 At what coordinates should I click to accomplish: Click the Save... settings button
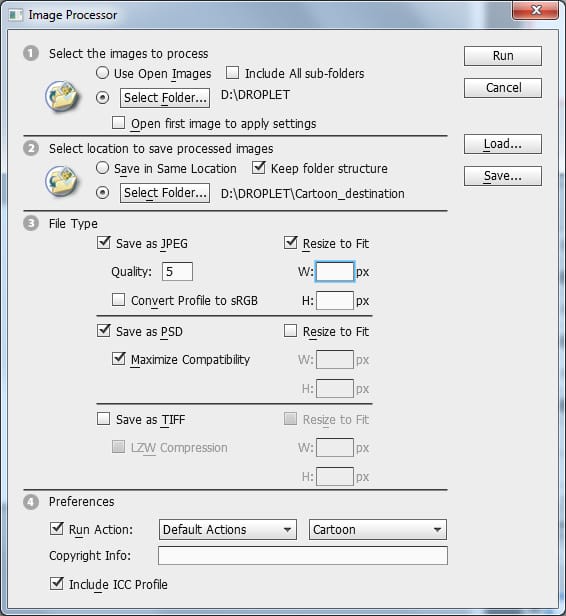tap(503, 176)
